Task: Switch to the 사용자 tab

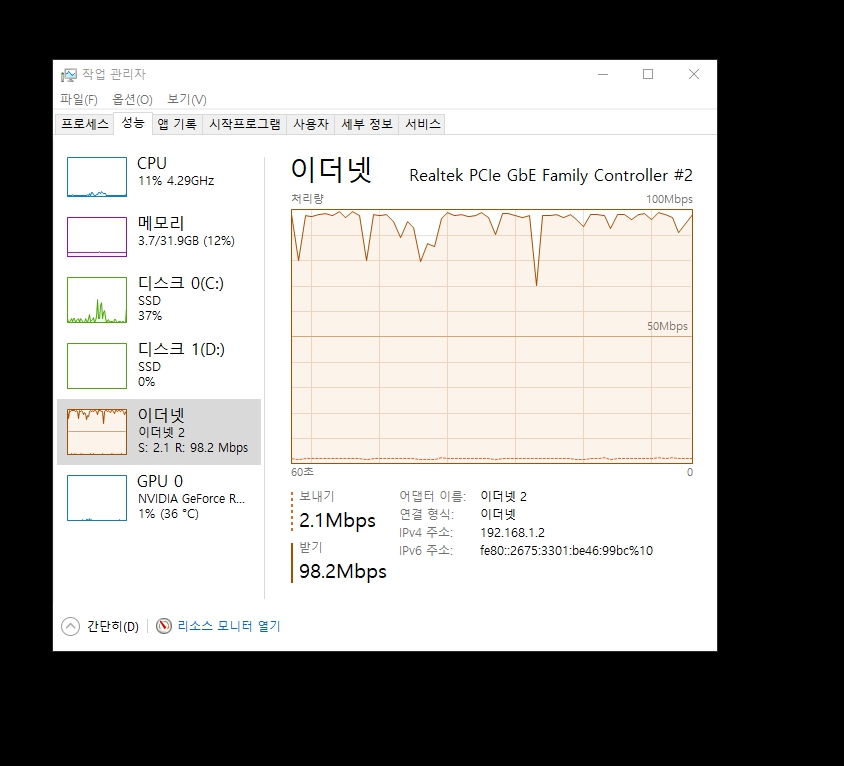Action: (311, 124)
